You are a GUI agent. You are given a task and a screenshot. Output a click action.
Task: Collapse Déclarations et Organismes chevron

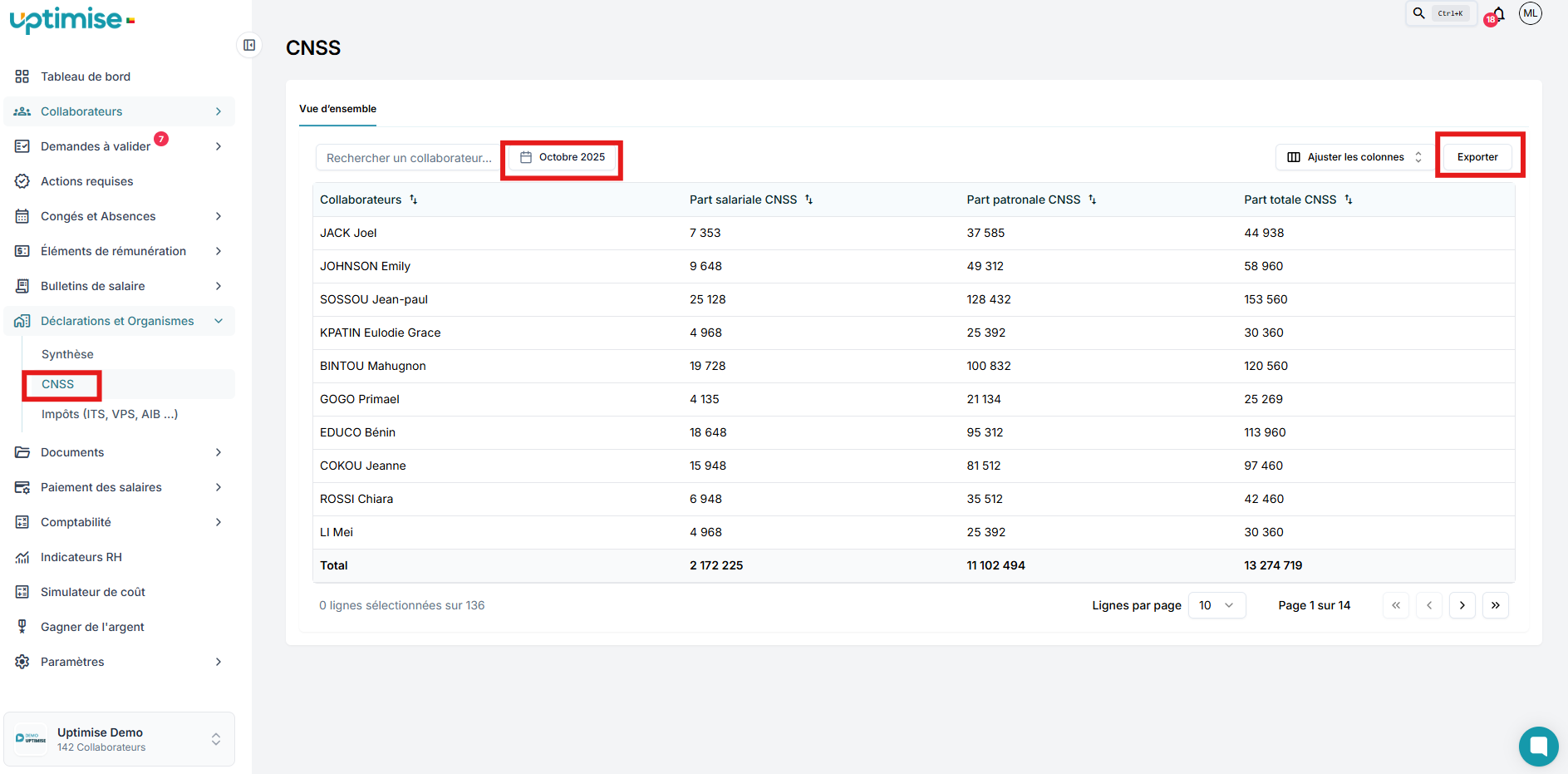click(219, 321)
